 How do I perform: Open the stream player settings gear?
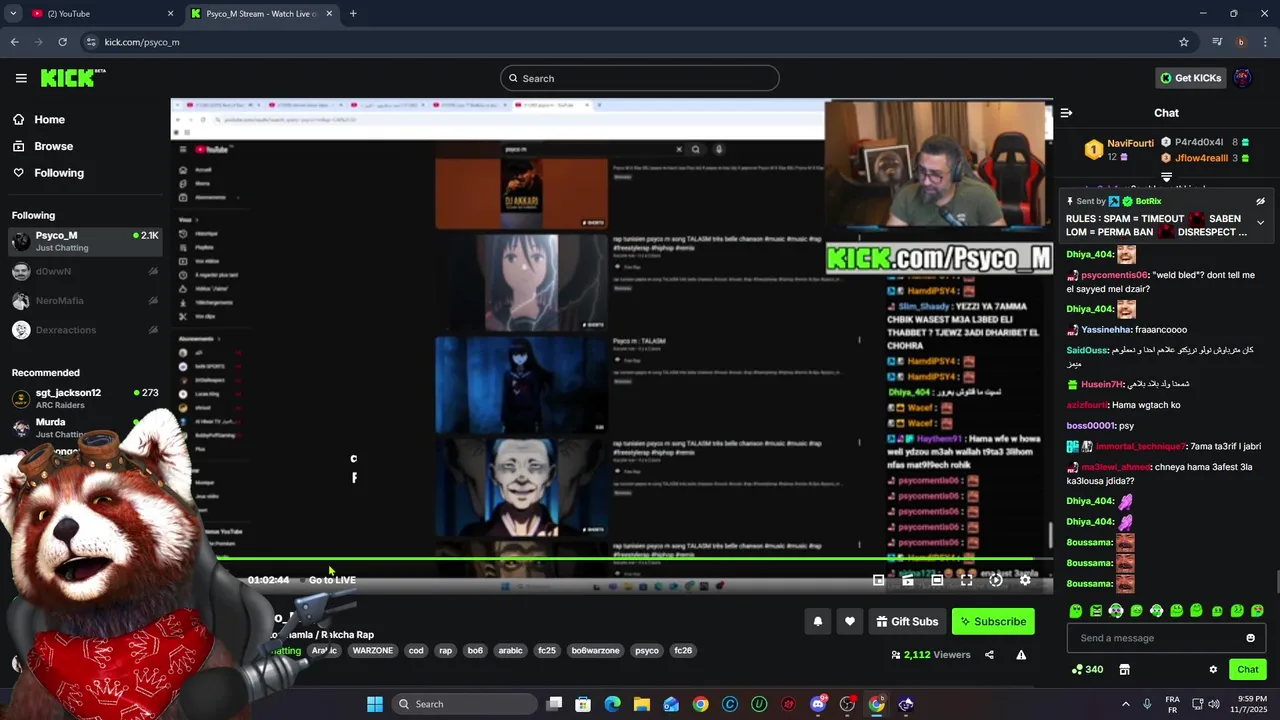pyautogui.click(x=1025, y=580)
